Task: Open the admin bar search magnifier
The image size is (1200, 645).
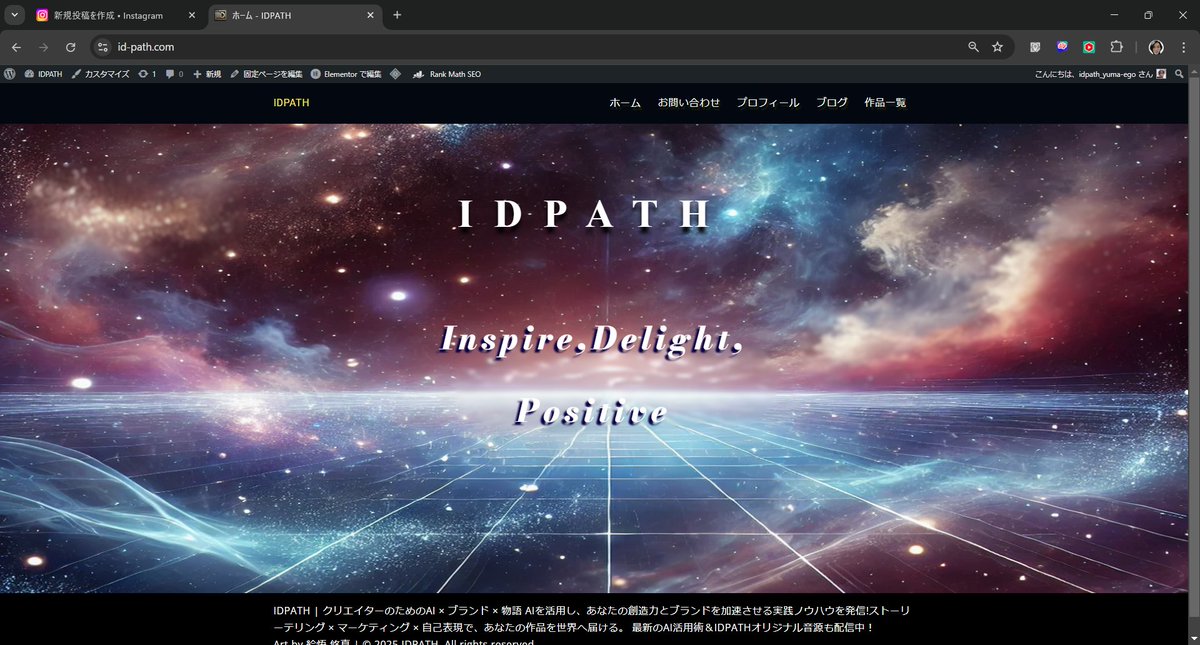Action: (x=1180, y=74)
